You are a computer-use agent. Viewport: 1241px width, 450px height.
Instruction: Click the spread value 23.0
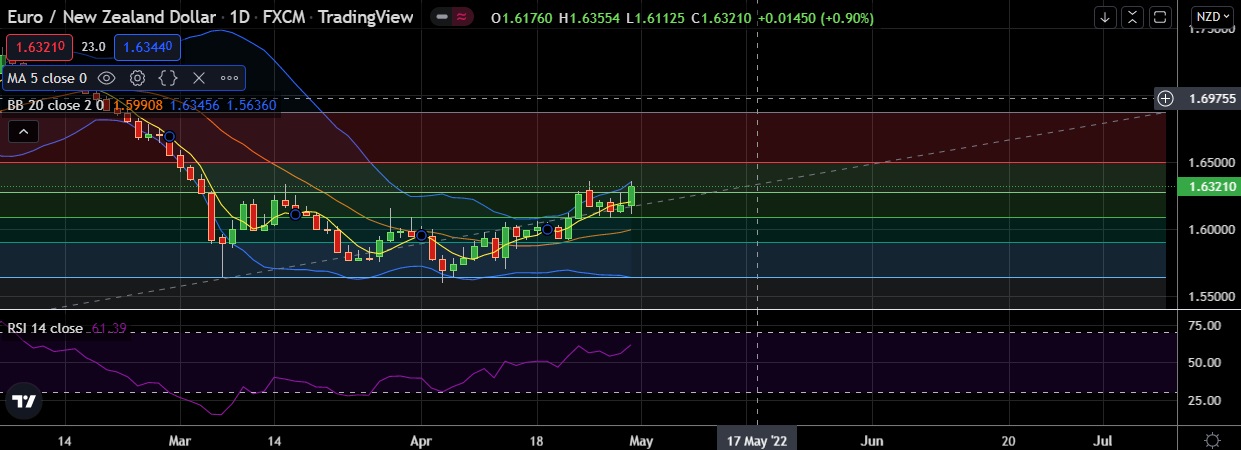coord(94,46)
